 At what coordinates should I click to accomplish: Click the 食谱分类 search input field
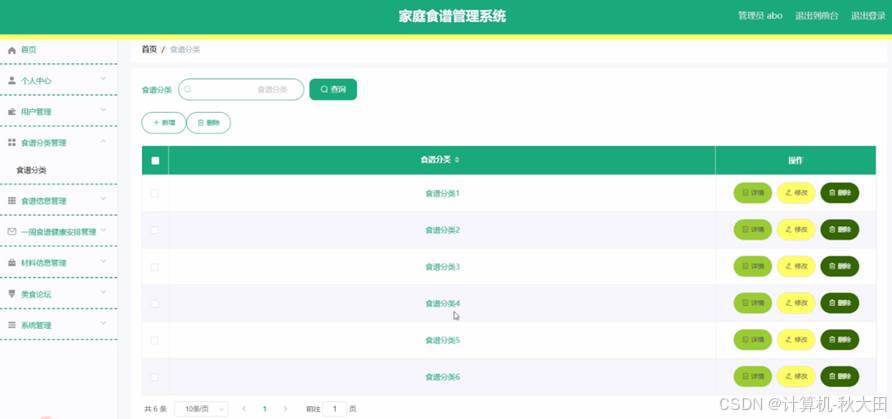(241, 89)
